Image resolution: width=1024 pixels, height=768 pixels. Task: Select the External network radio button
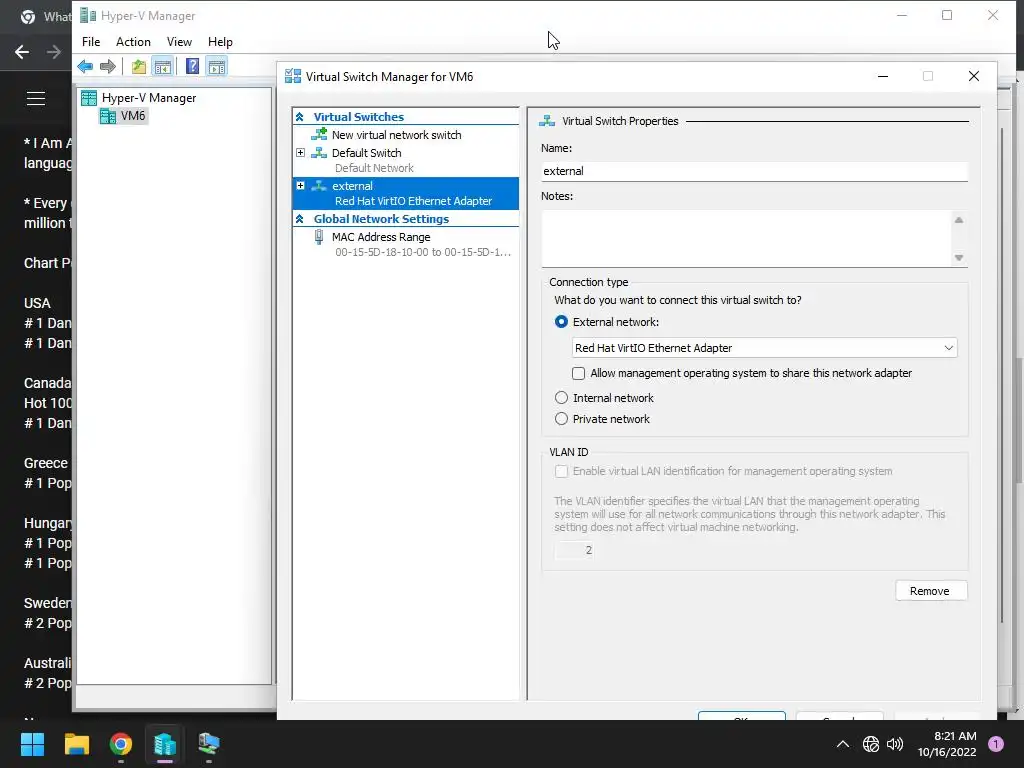(561, 322)
